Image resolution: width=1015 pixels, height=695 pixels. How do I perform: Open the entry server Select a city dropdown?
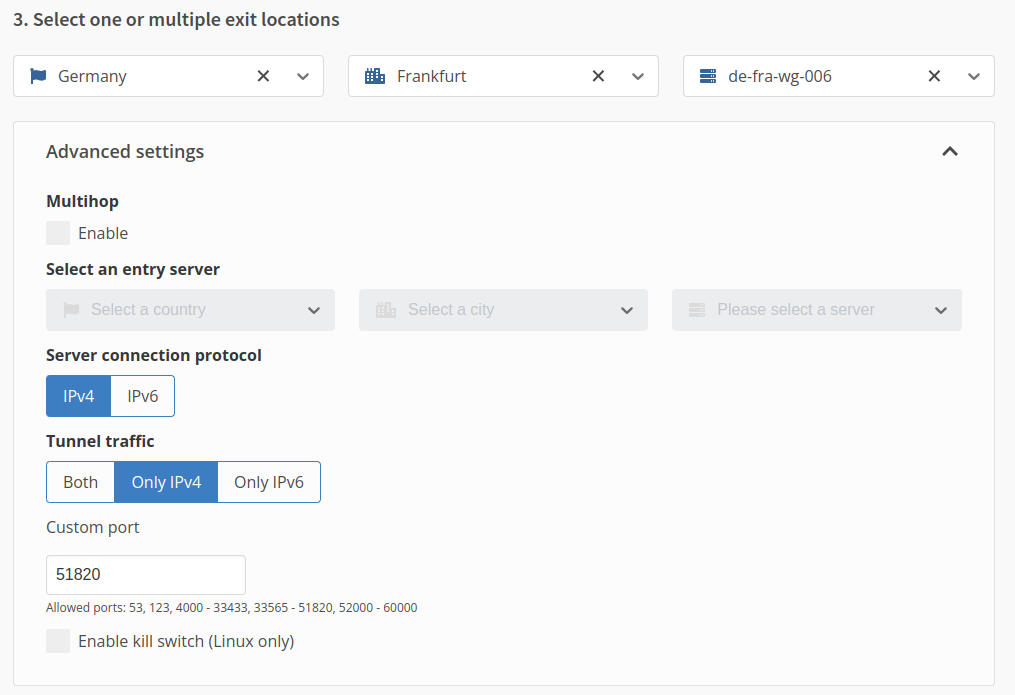click(x=503, y=310)
